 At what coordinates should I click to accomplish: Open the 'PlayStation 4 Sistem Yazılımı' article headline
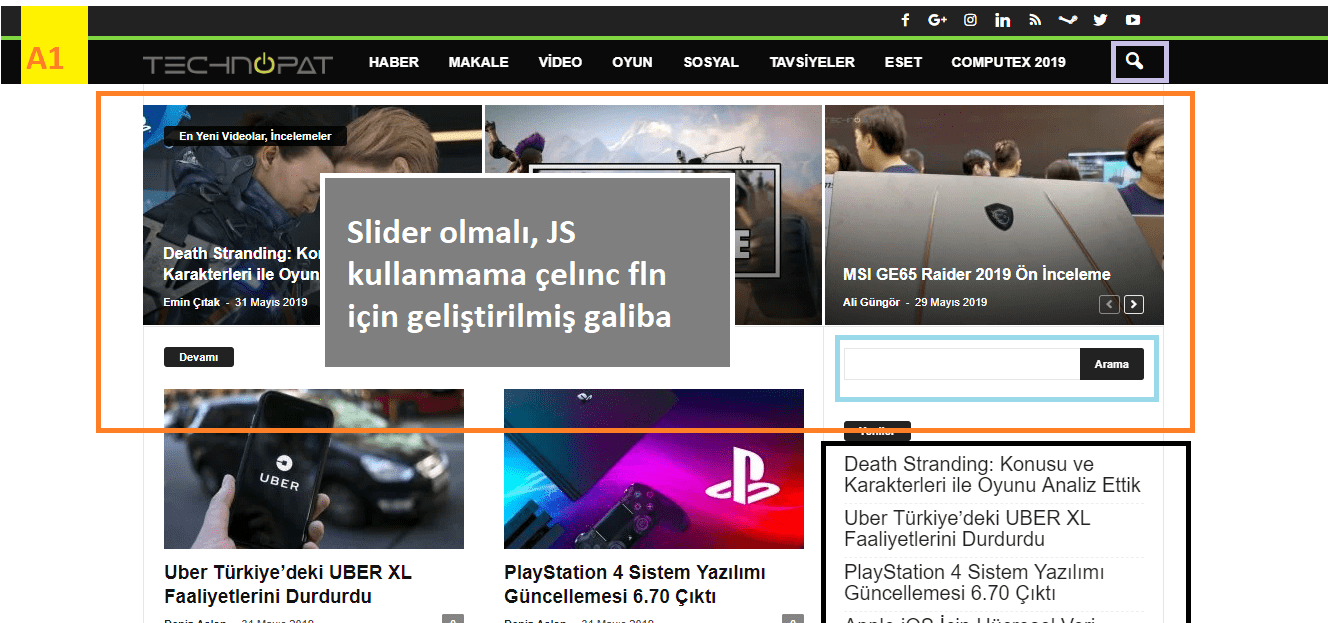click(x=635, y=585)
